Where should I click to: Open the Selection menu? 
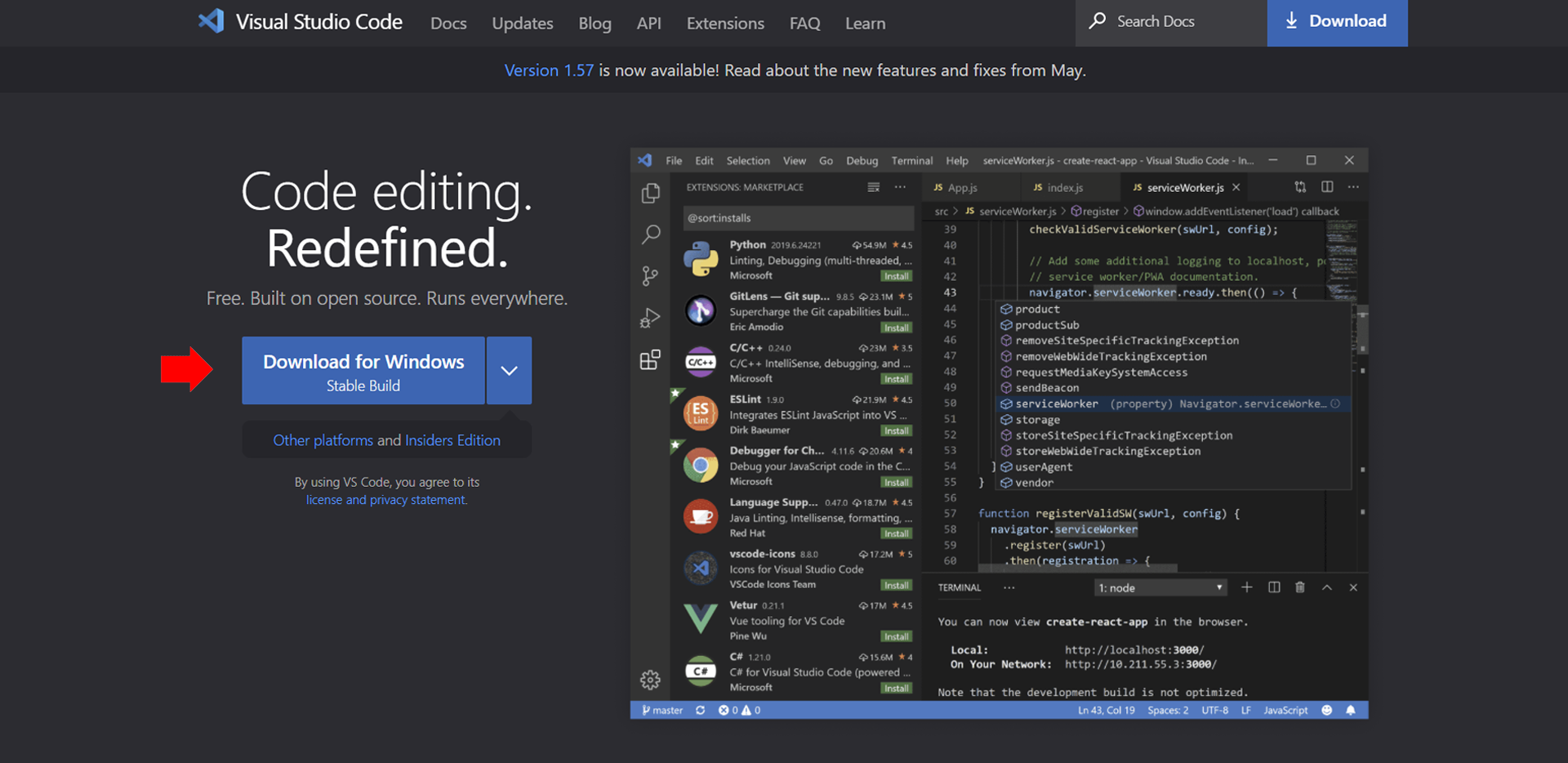(748, 160)
